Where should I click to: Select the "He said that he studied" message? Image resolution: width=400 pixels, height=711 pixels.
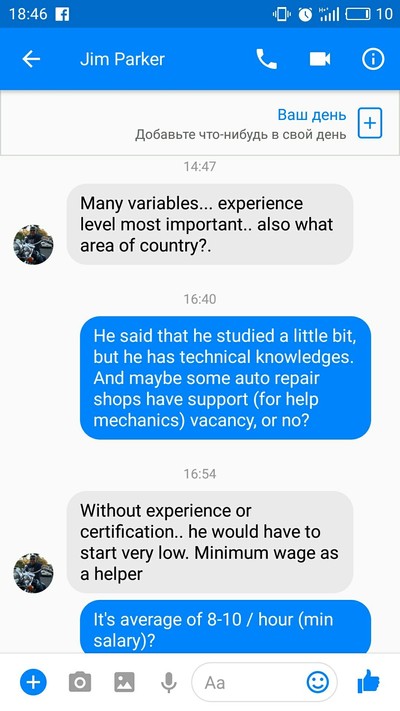[x=225, y=378]
